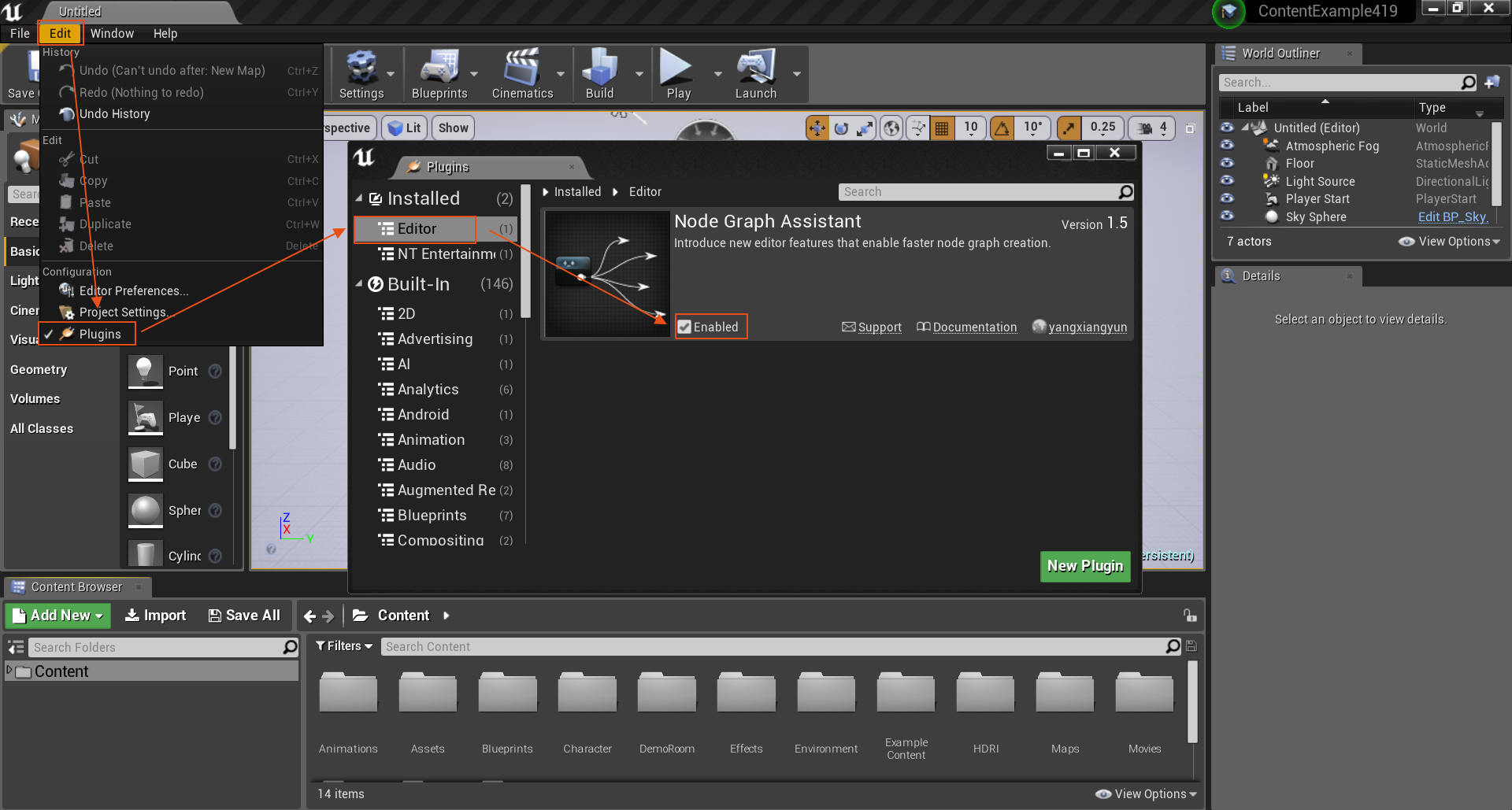Open the Filters dropdown in Content Browser
The height and width of the screenshot is (810, 1512).
pos(344,646)
